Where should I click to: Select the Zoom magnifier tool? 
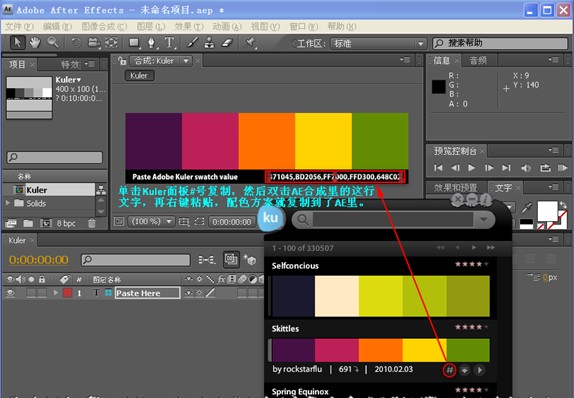click(x=53, y=42)
